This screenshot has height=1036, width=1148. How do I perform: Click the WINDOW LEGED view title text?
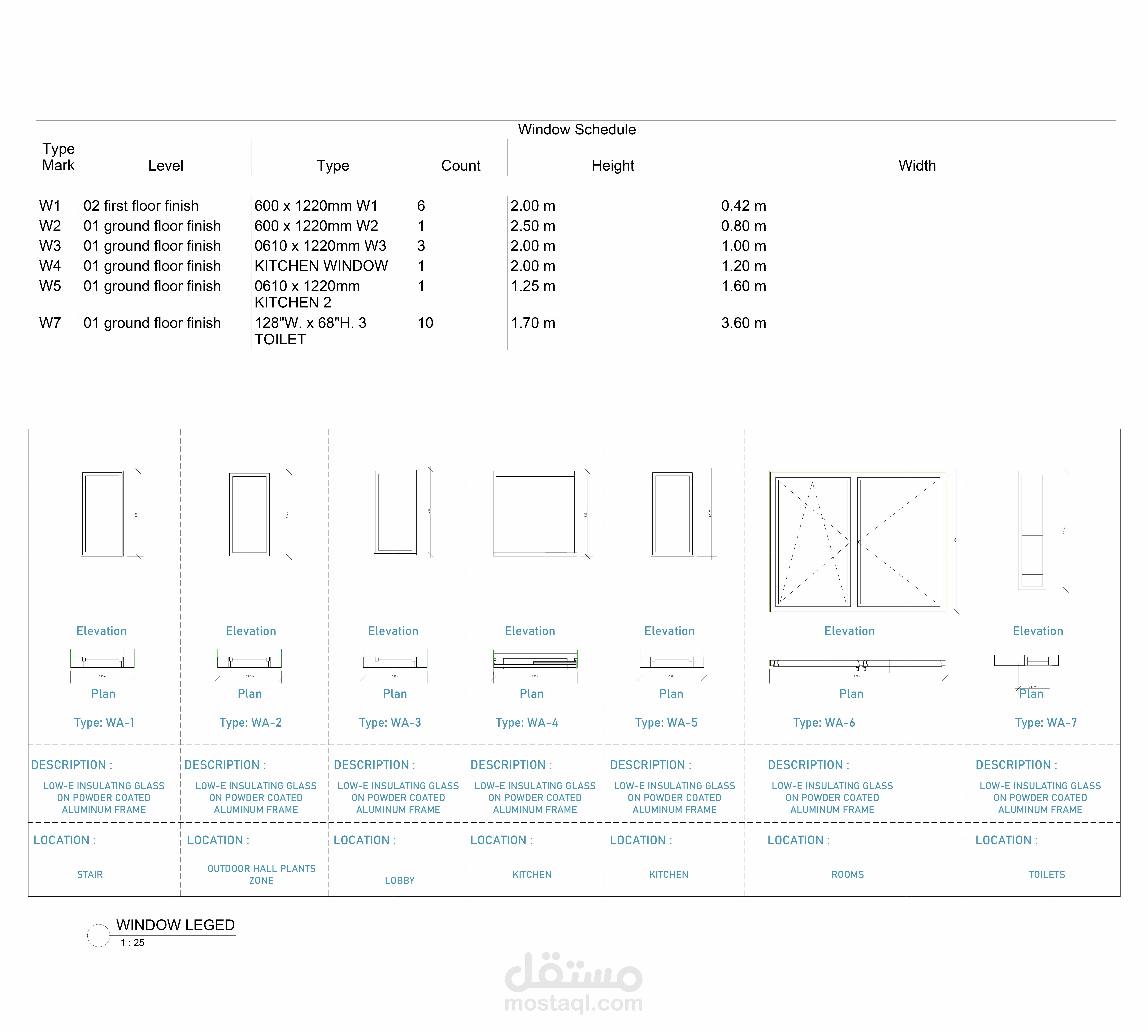(175, 925)
